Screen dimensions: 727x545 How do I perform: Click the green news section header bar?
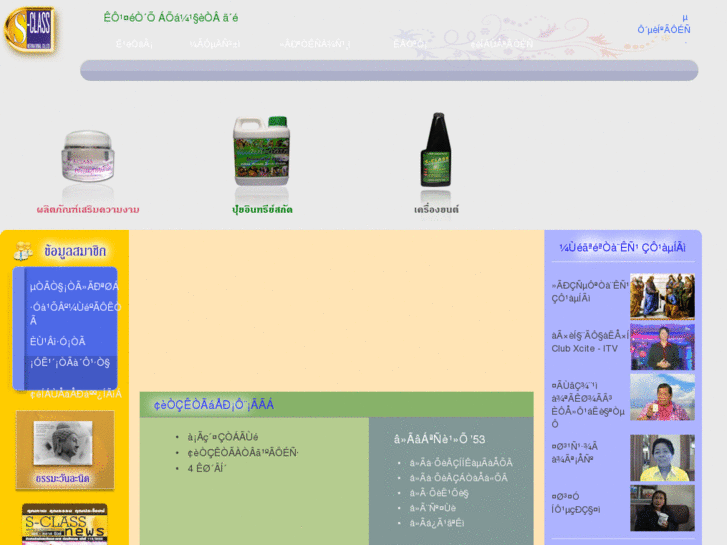337,404
